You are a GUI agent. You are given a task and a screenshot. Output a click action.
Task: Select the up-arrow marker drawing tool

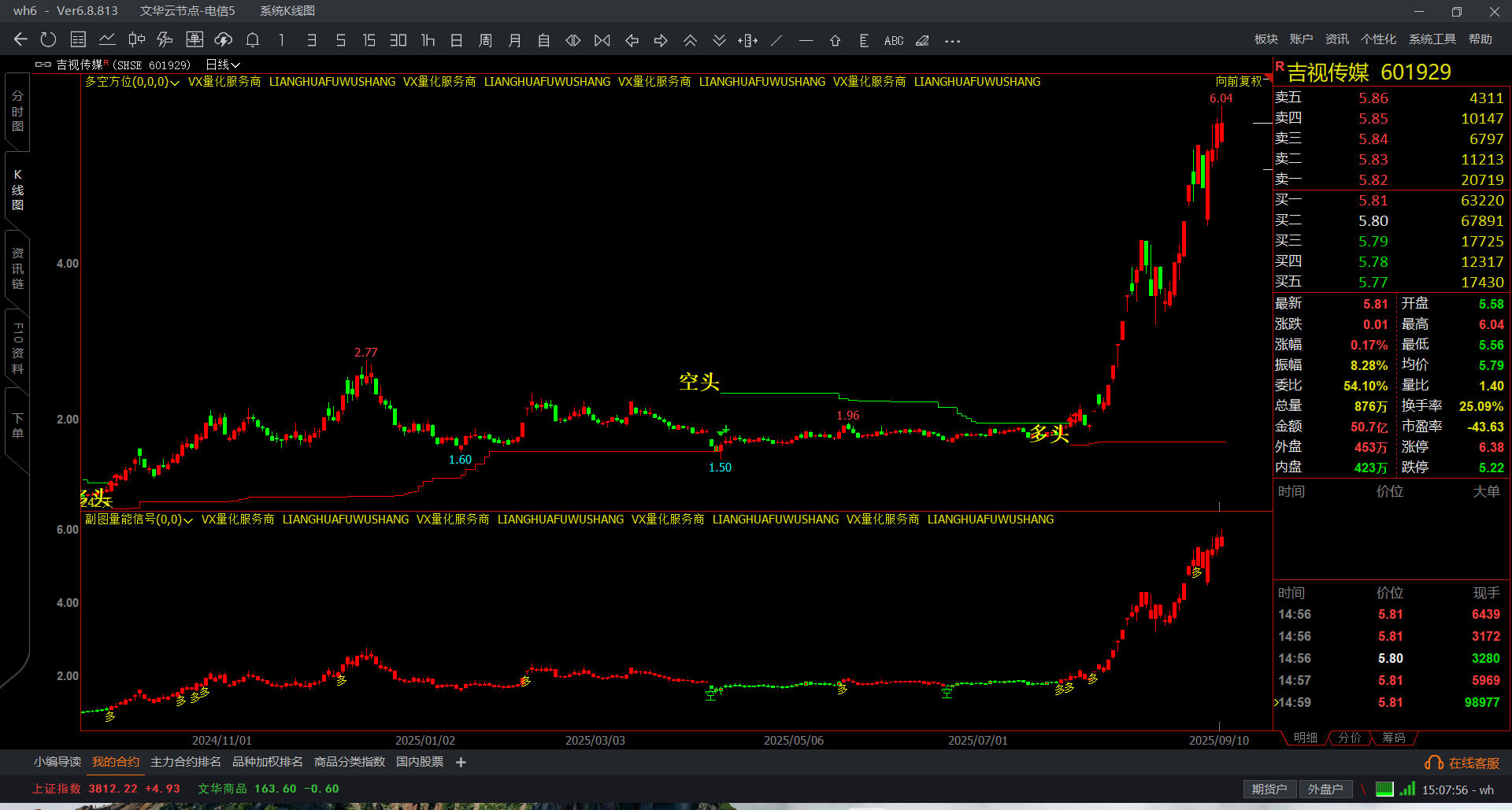835,40
